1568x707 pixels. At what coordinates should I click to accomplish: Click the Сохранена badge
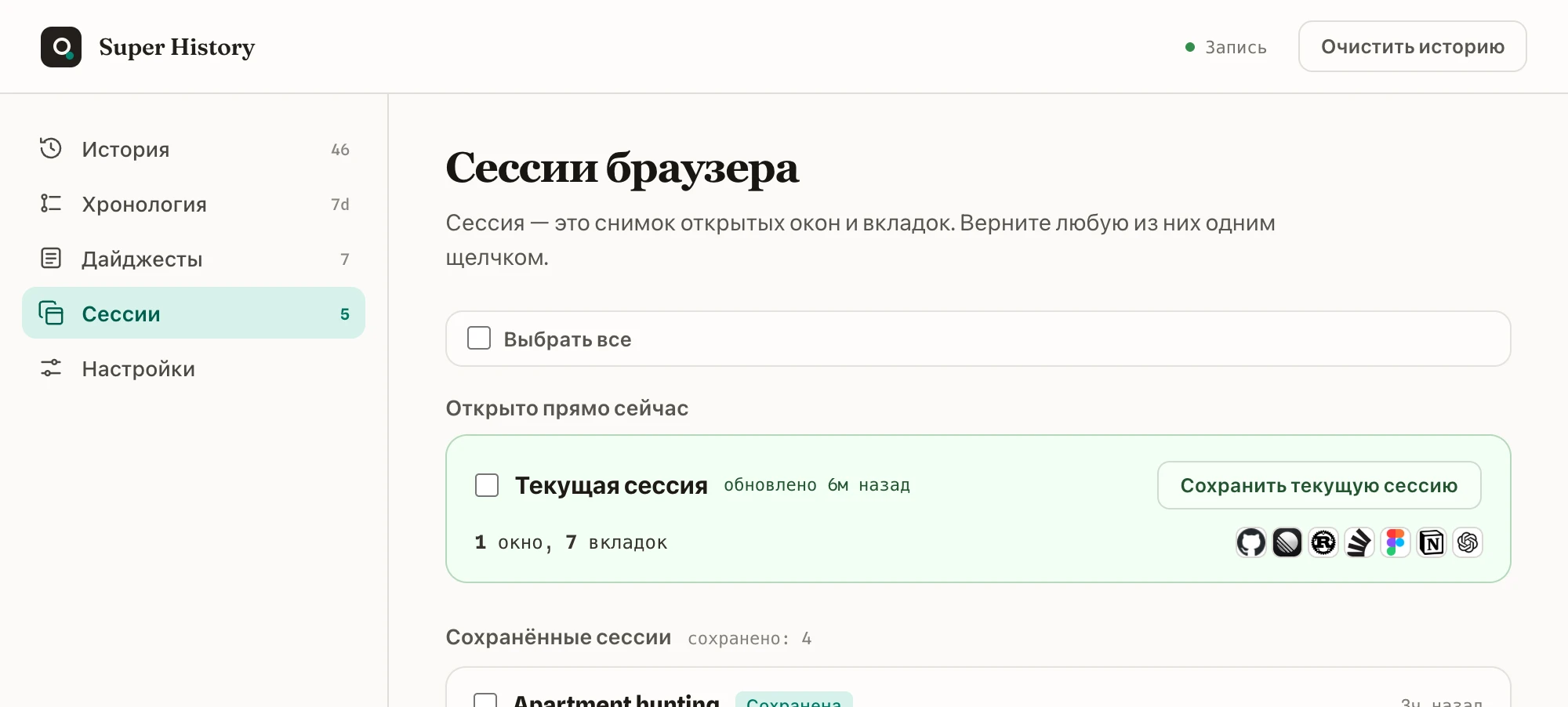click(x=794, y=700)
